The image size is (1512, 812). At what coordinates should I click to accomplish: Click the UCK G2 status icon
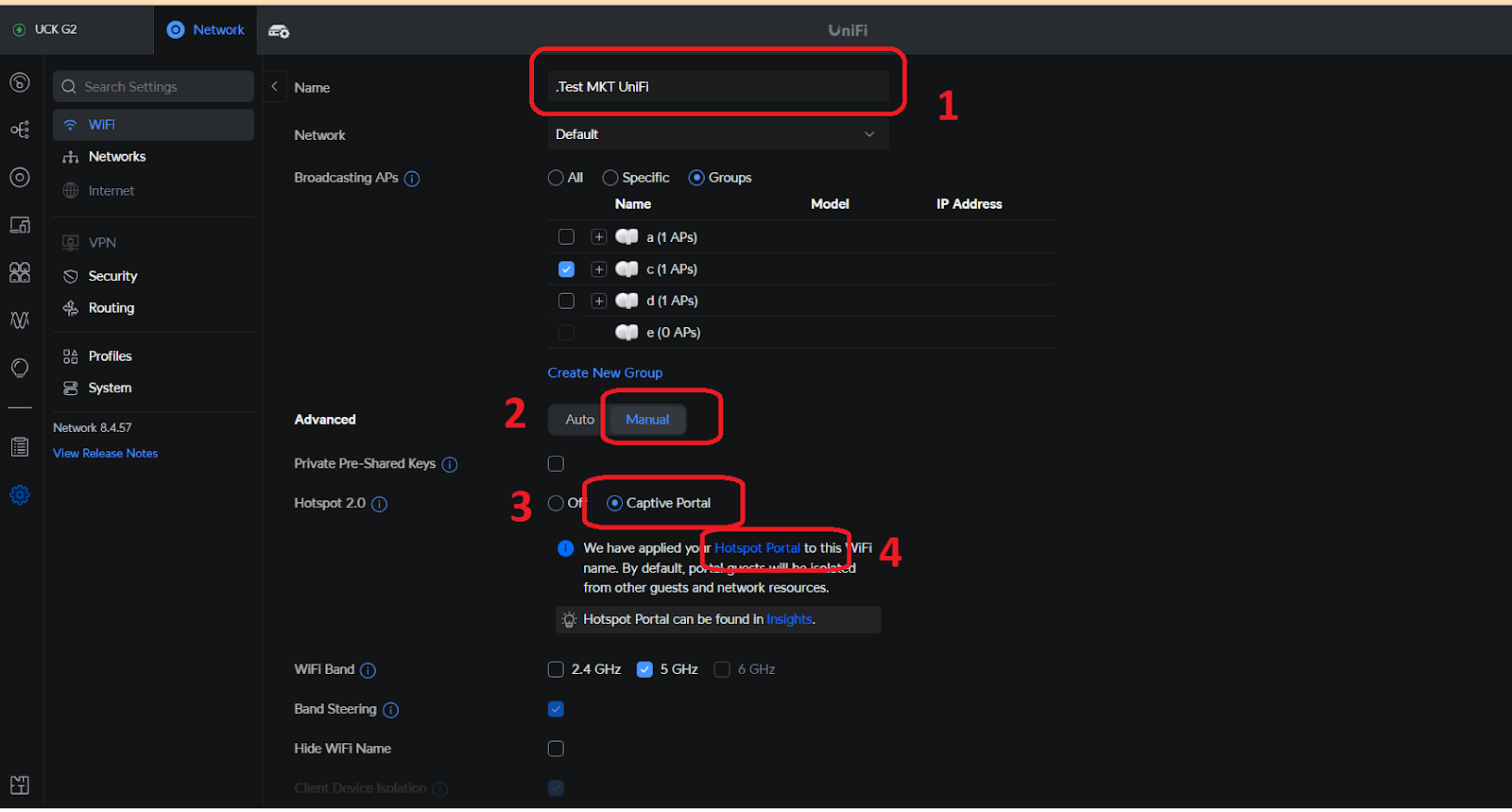pyautogui.click(x=19, y=29)
